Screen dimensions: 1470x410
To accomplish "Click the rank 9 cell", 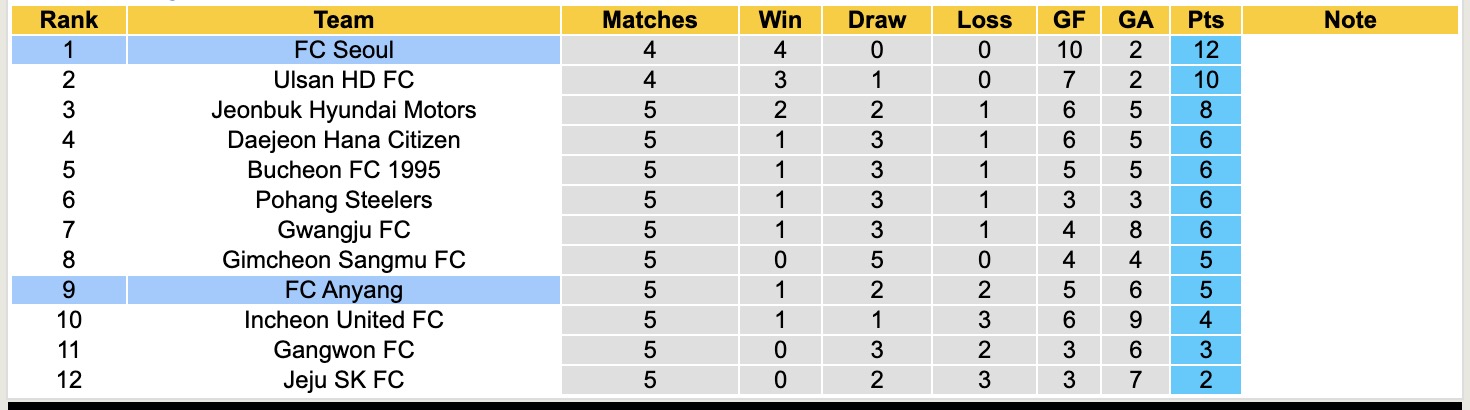I will 68,290.
